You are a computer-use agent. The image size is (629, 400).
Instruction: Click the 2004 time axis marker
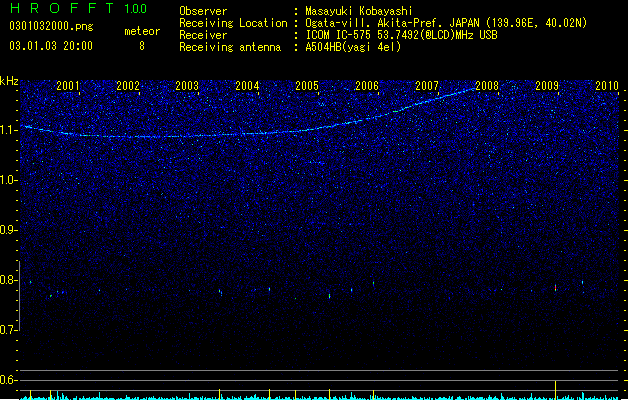(x=248, y=86)
